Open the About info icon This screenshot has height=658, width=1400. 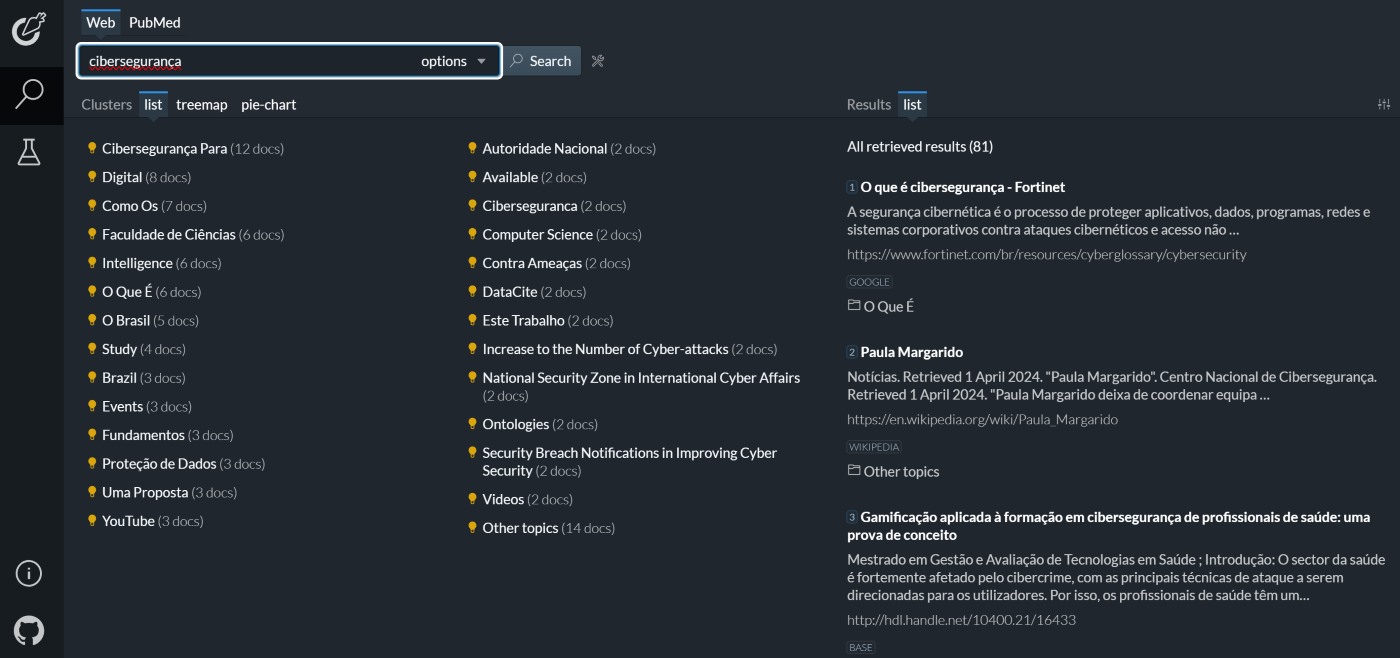point(29,573)
